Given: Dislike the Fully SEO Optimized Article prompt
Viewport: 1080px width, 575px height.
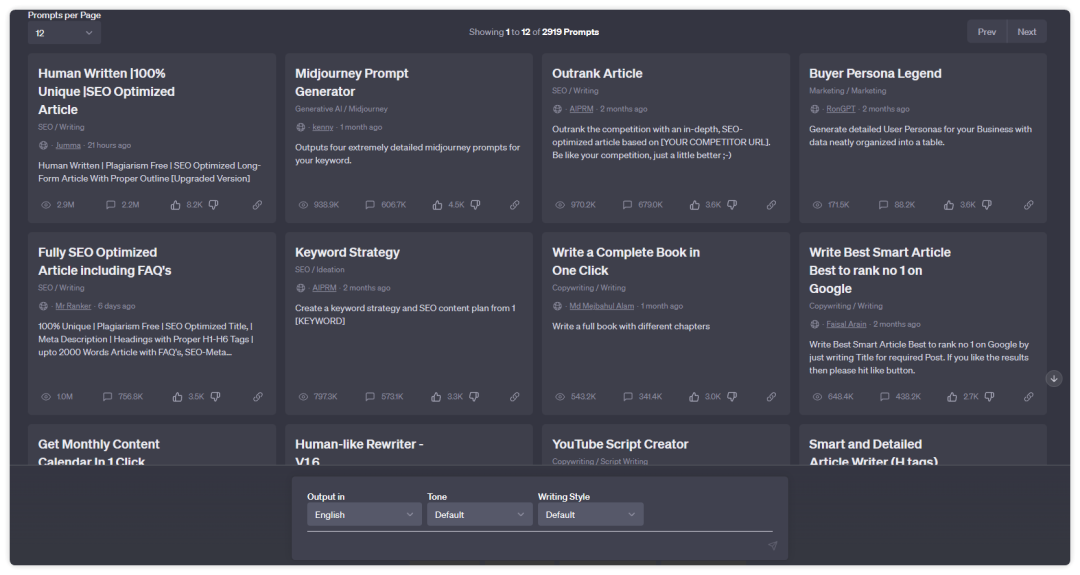Looking at the screenshot, I should tap(218, 397).
